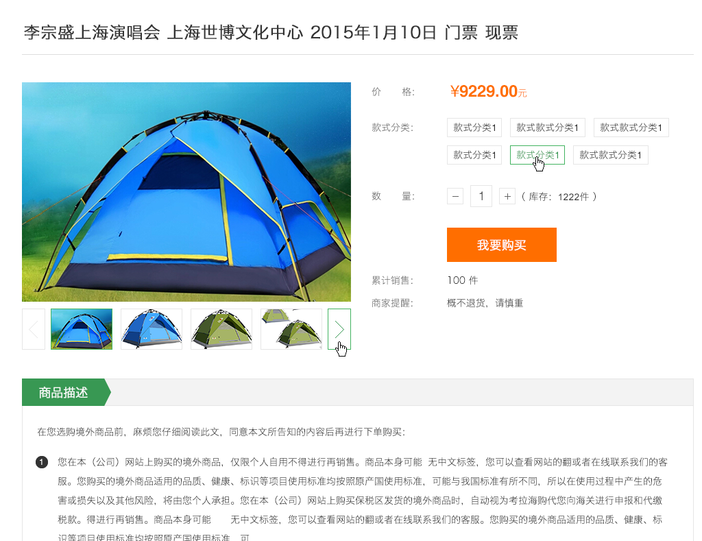Select the two green tents thumbnail
Viewport: 702px width, 541px height.
click(291, 329)
